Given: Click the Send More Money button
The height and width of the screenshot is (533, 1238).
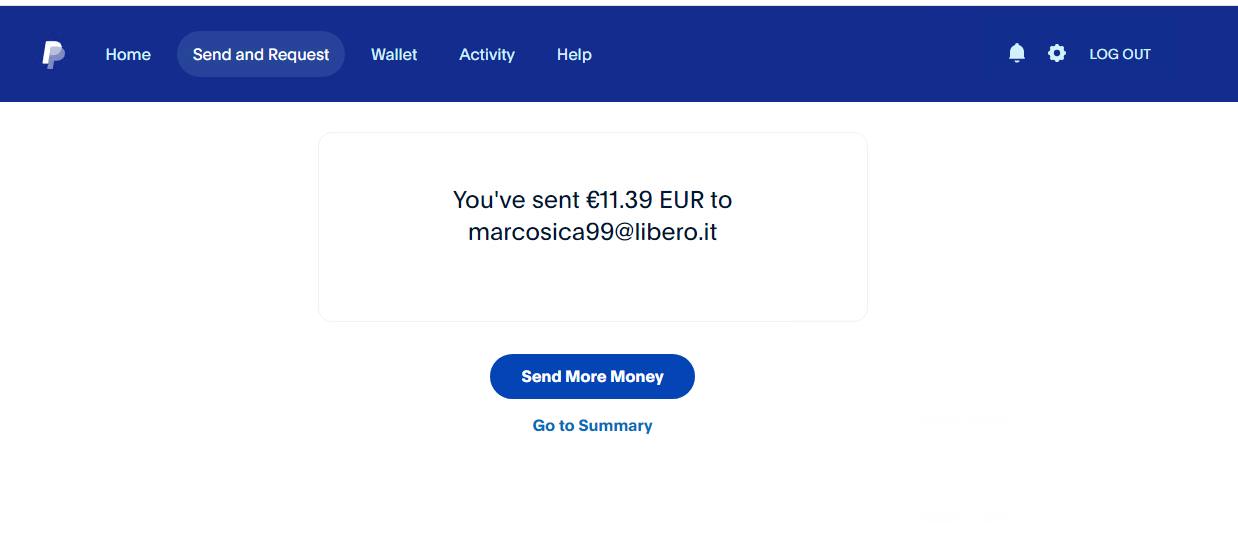Looking at the screenshot, I should point(592,377).
